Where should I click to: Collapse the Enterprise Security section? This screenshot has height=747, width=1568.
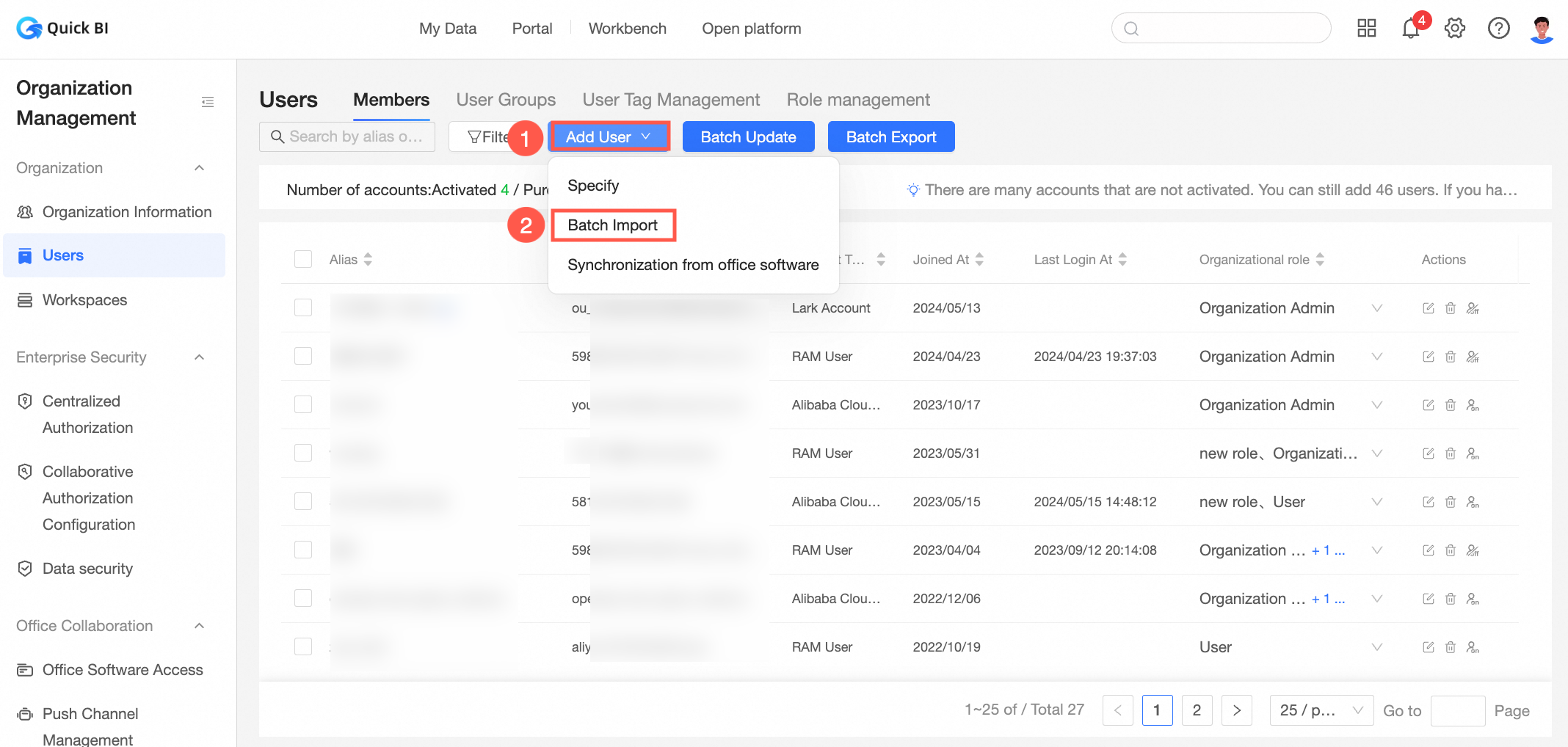coord(199,357)
